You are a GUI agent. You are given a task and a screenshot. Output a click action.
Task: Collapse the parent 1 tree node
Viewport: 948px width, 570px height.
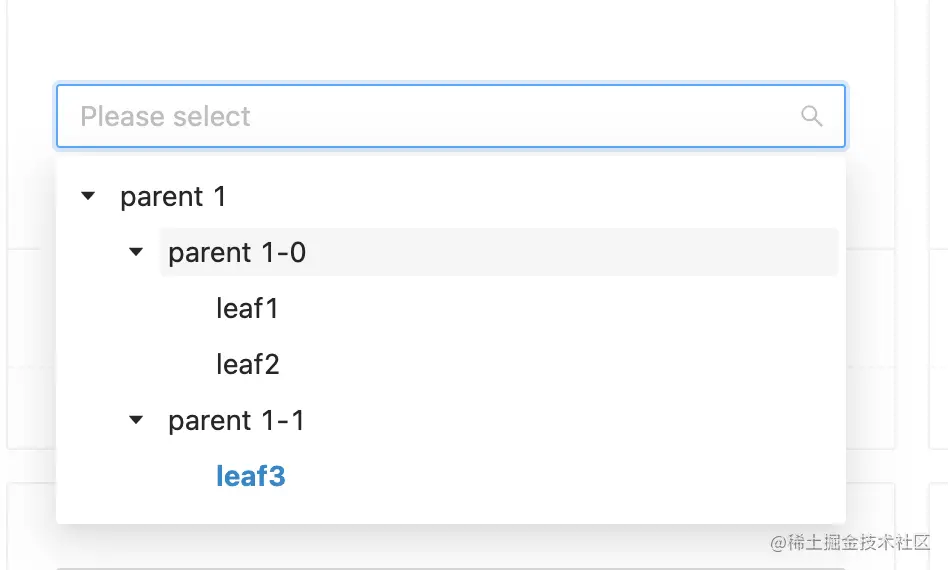[88, 196]
